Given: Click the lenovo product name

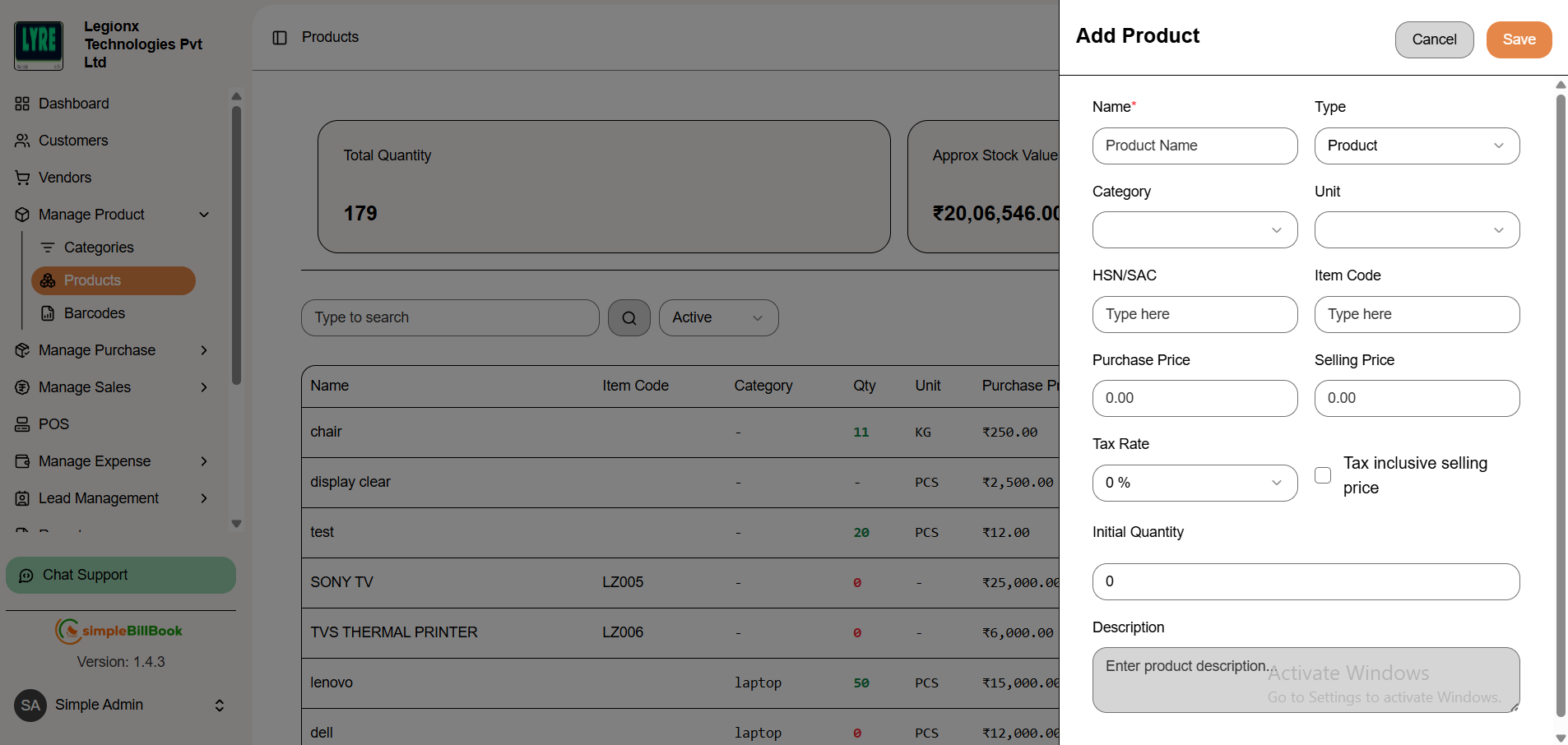Looking at the screenshot, I should click(x=332, y=683).
